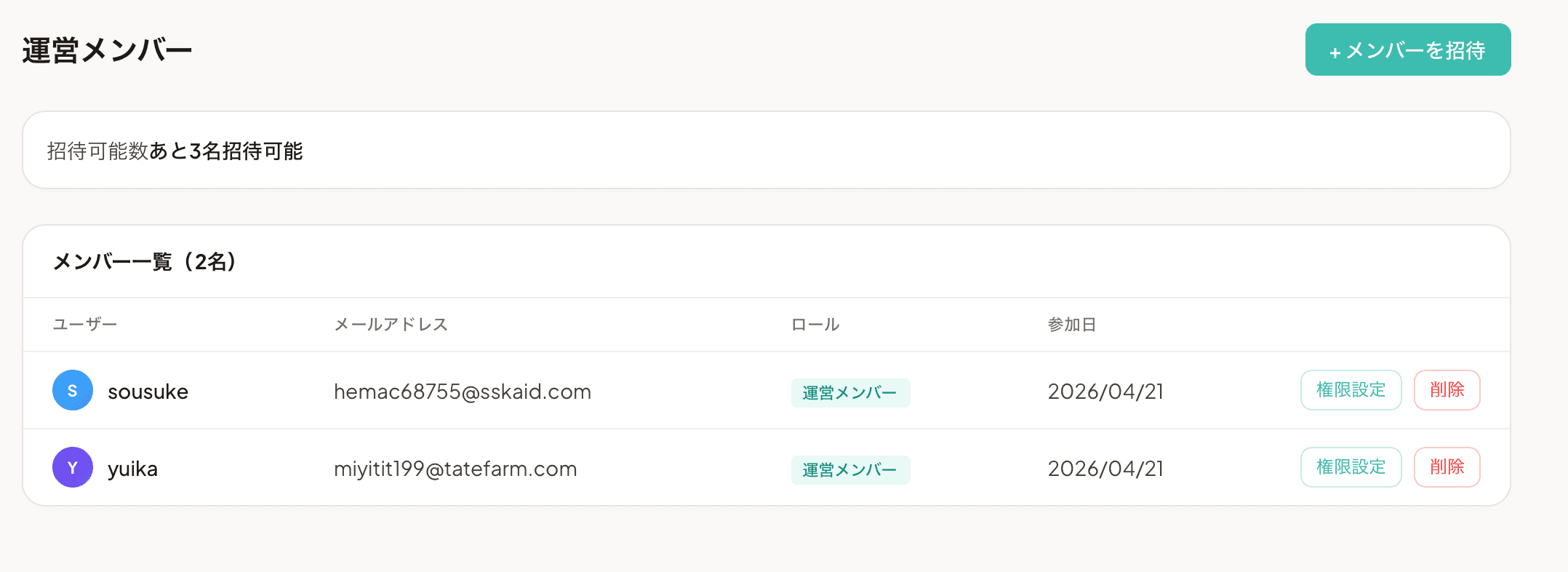Select the username yuika

click(x=132, y=469)
